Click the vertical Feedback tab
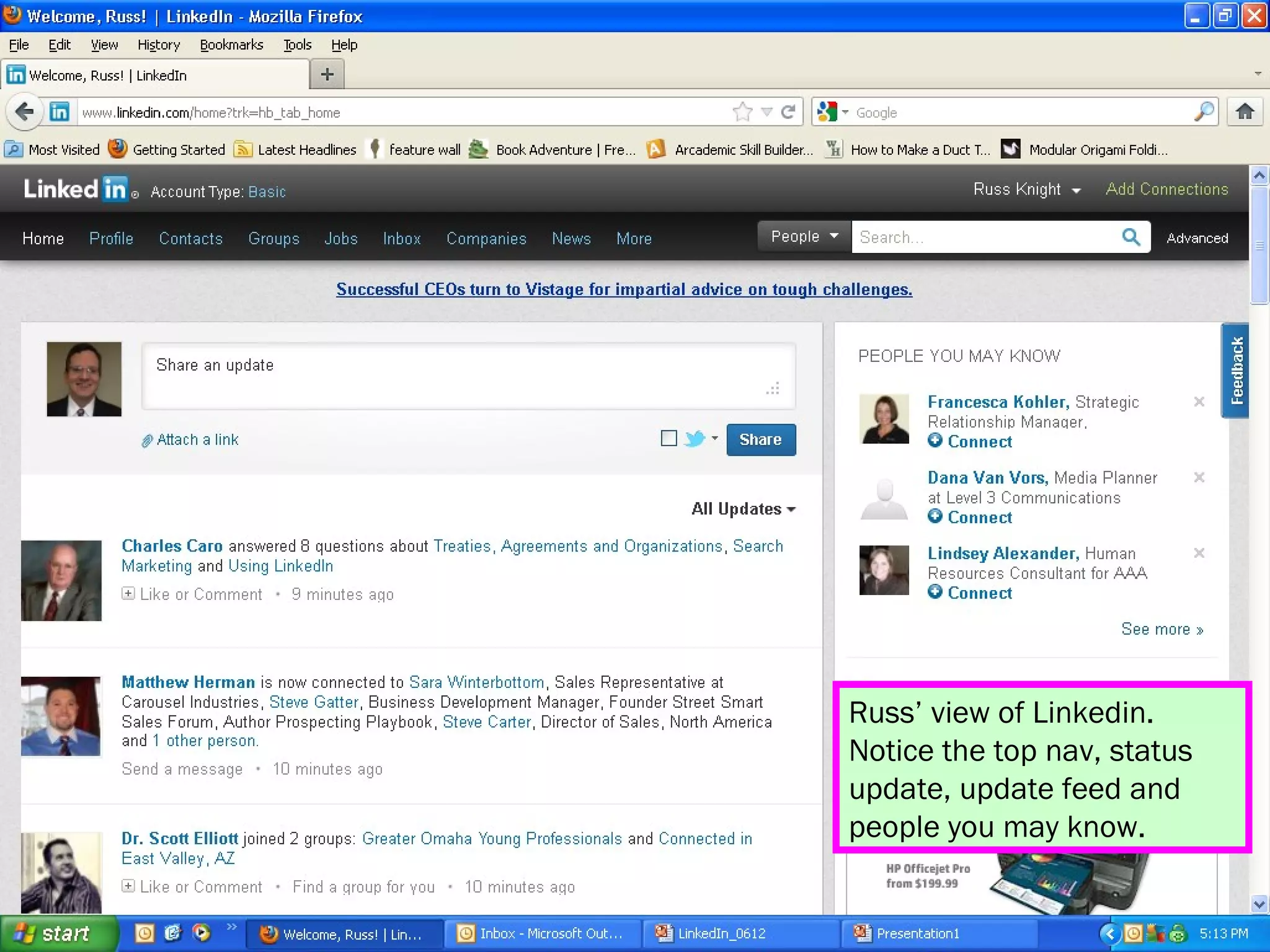1270x952 pixels. coord(1235,371)
